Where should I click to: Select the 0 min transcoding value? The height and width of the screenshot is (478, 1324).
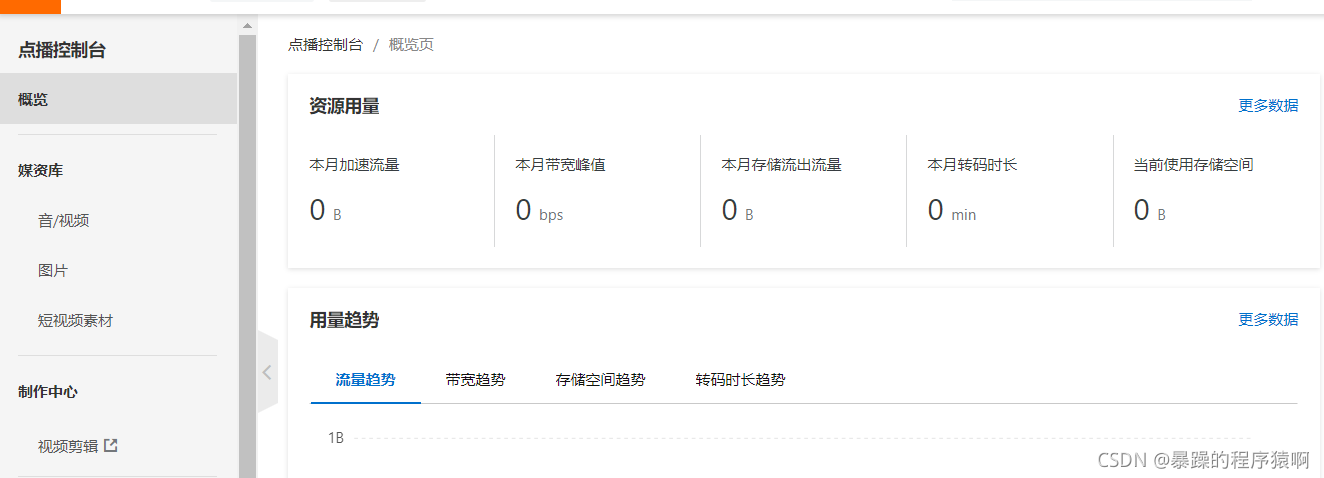(x=952, y=211)
